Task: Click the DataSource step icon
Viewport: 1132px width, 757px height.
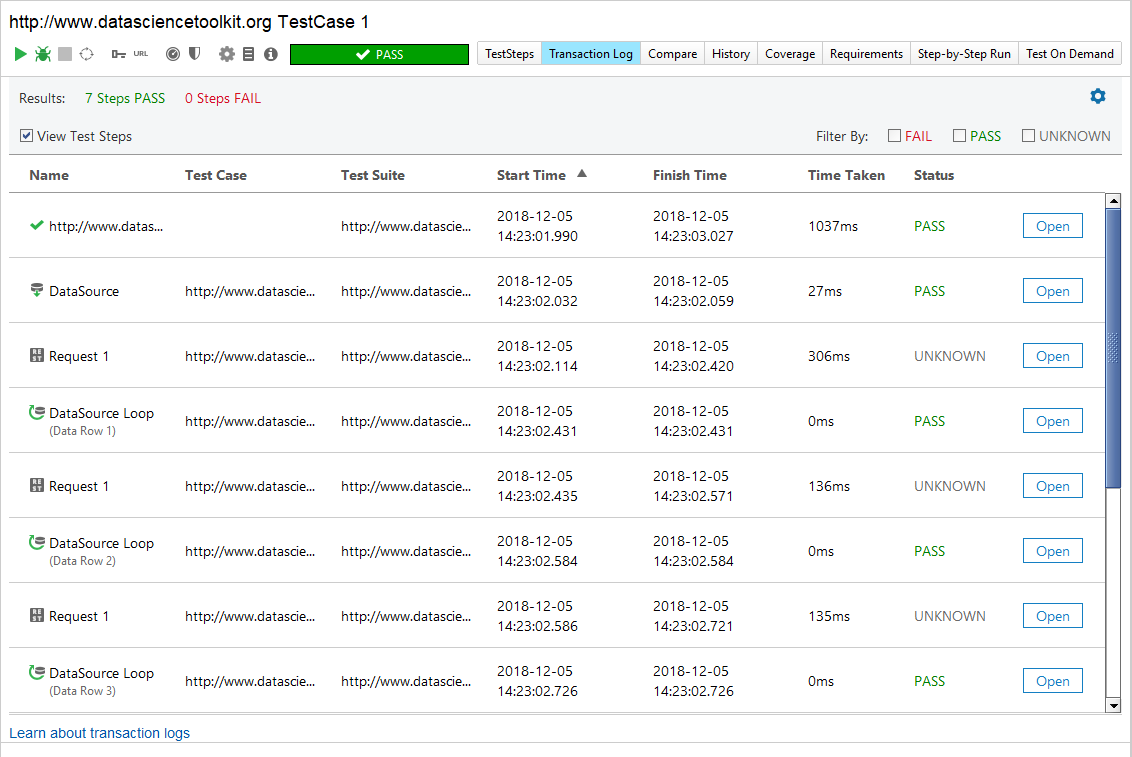Action: coord(37,290)
